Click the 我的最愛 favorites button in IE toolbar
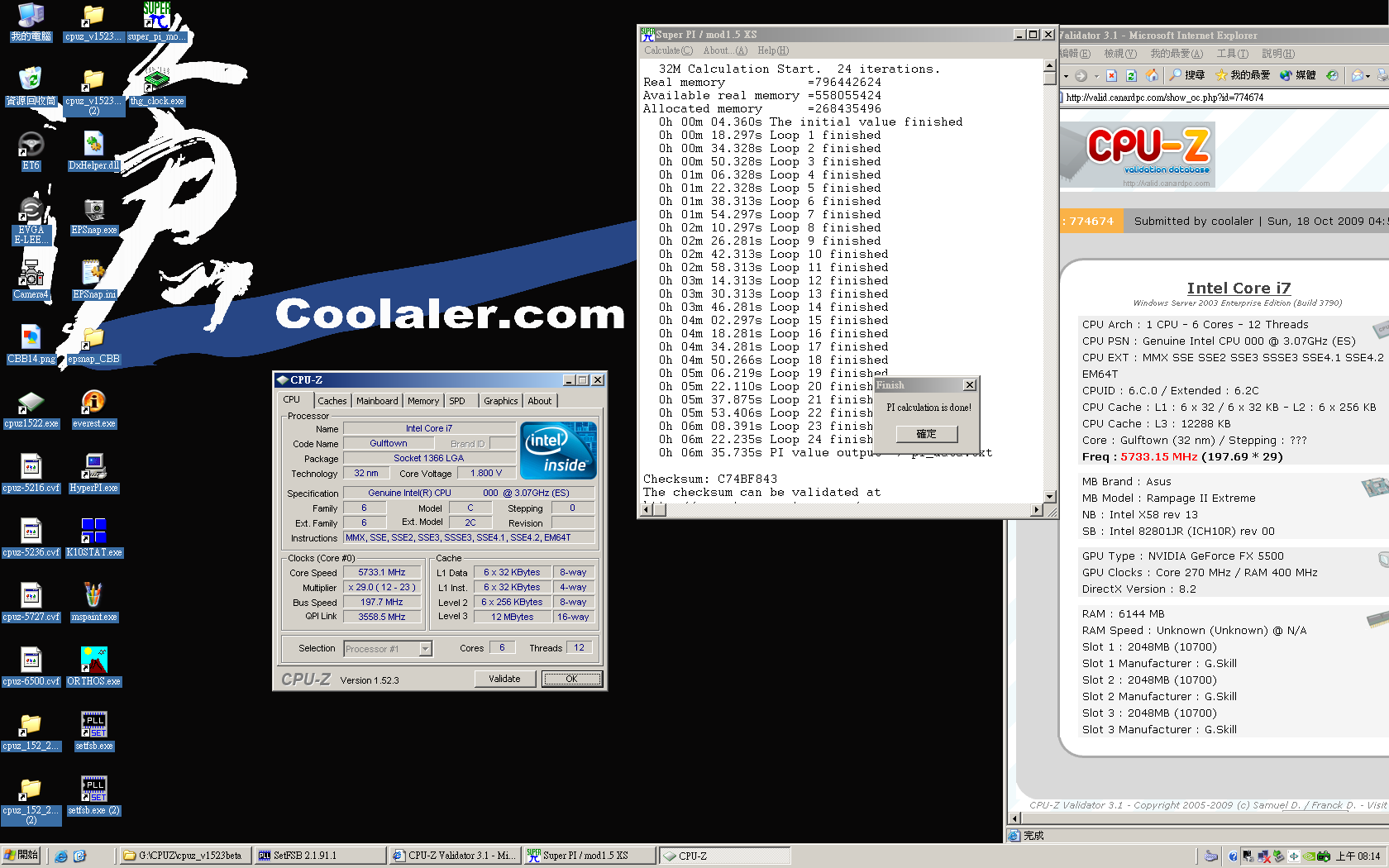 coord(1243,75)
